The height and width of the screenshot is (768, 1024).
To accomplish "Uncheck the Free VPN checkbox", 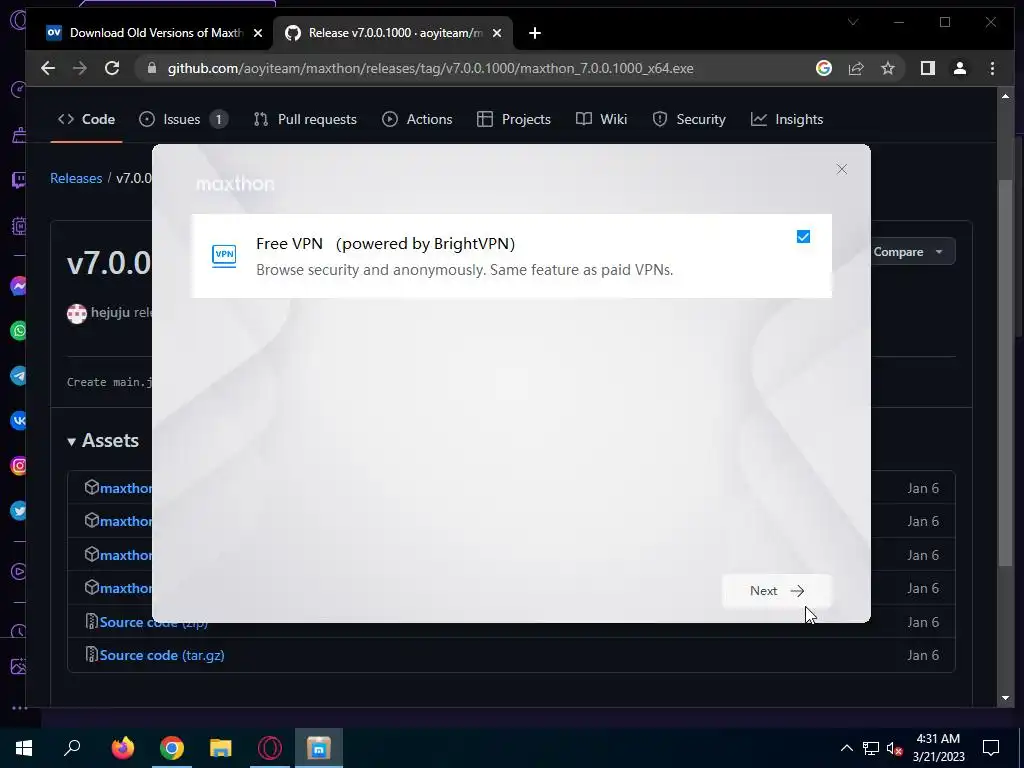I will [803, 236].
